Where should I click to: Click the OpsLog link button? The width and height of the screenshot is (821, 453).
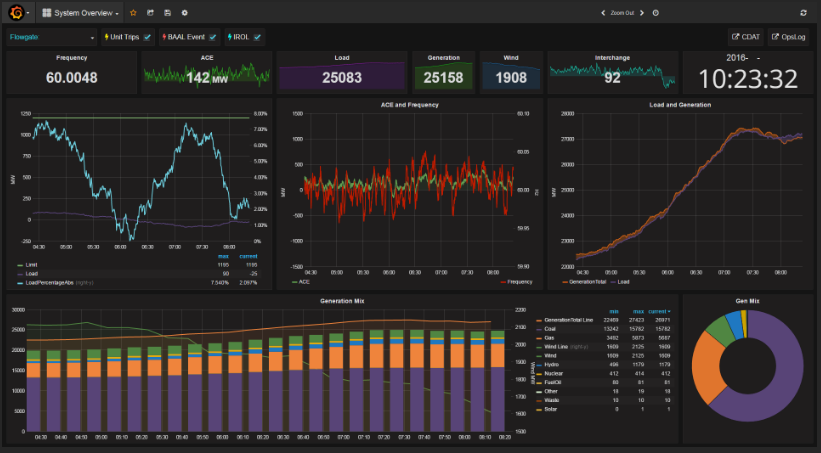788,37
